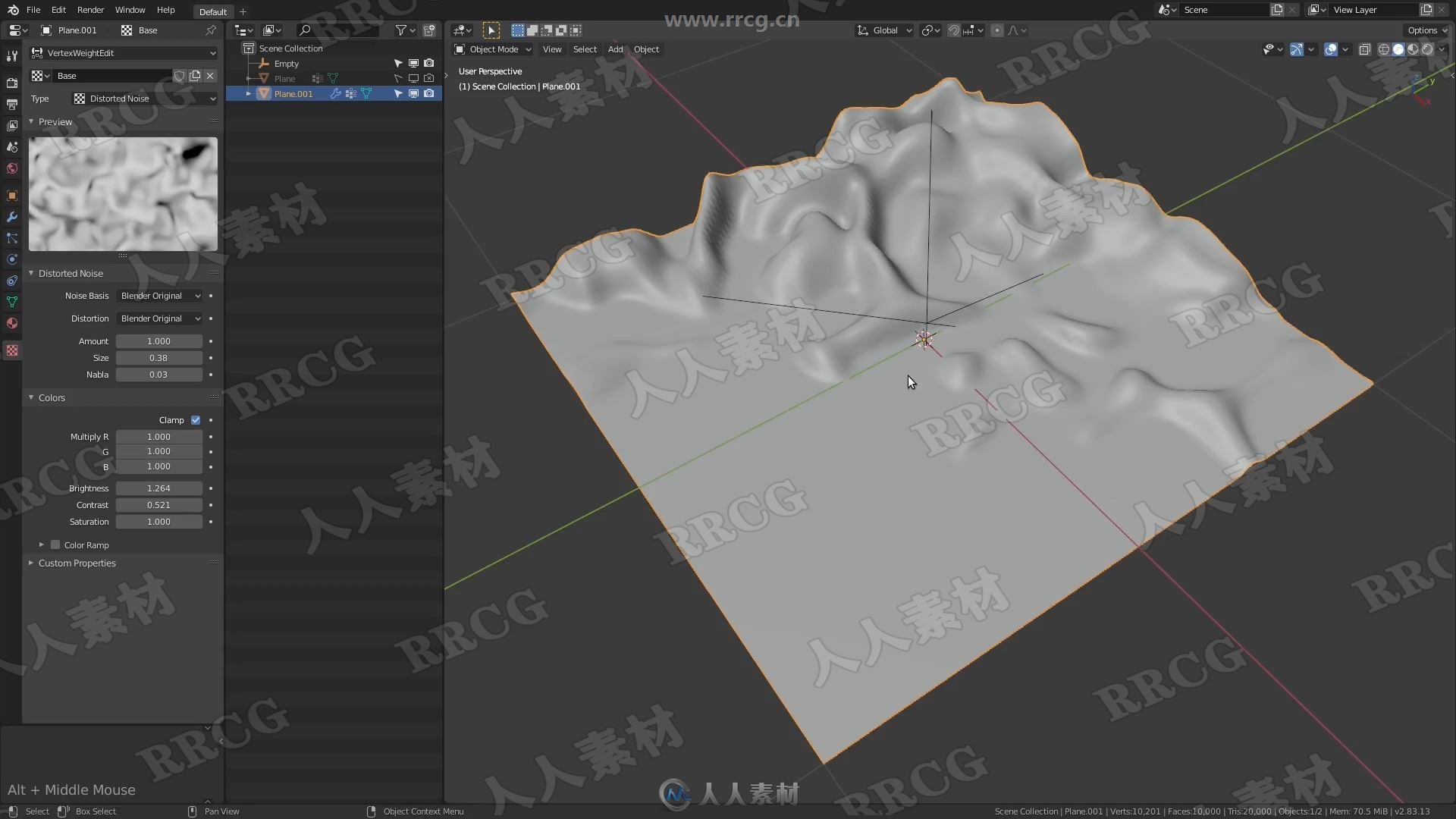Select the Add menu icon in header

[615, 49]
